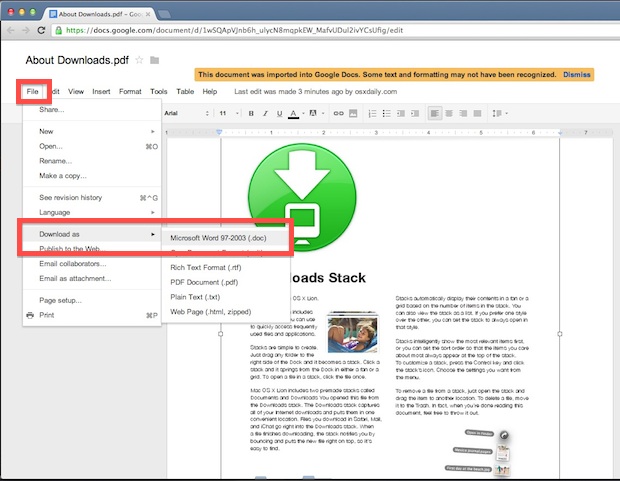The image size is (620, 481).
Task: Select Rename... from File menu
Action: point(92,161)
